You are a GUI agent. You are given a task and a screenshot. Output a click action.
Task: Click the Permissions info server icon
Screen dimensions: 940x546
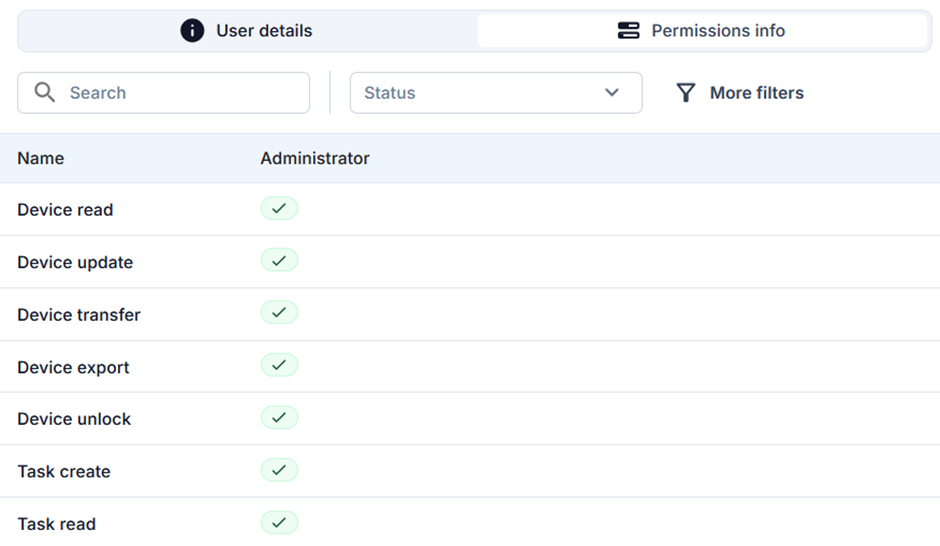[628, 31]
